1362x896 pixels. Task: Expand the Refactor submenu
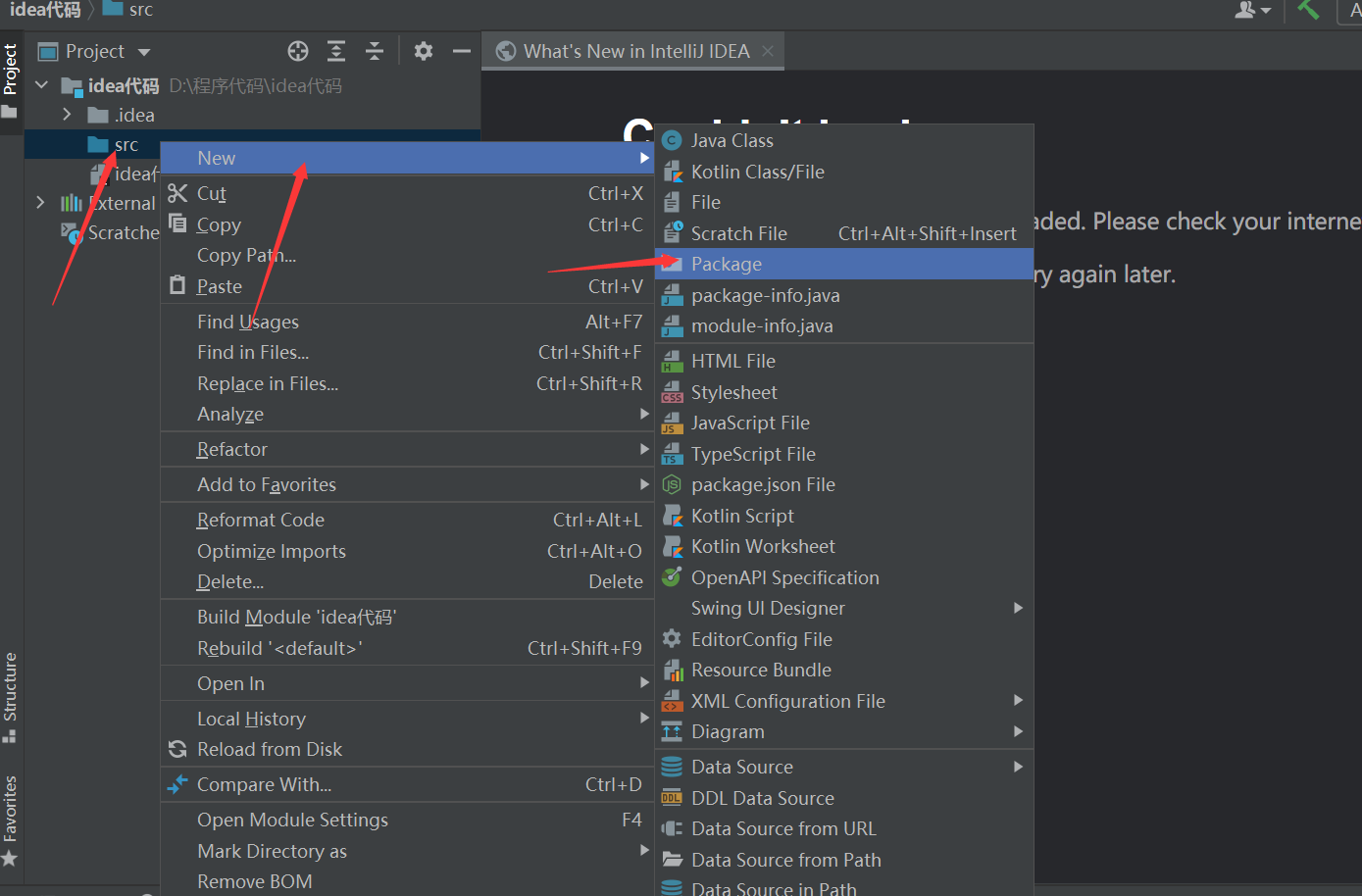pos(644,449)
